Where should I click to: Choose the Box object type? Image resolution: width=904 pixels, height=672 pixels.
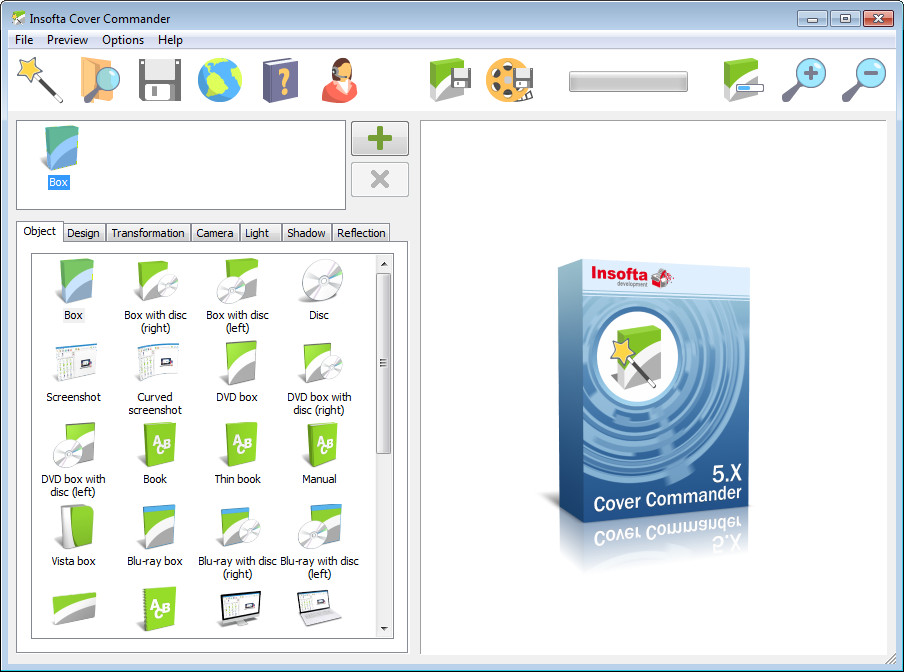coord(74,290)
